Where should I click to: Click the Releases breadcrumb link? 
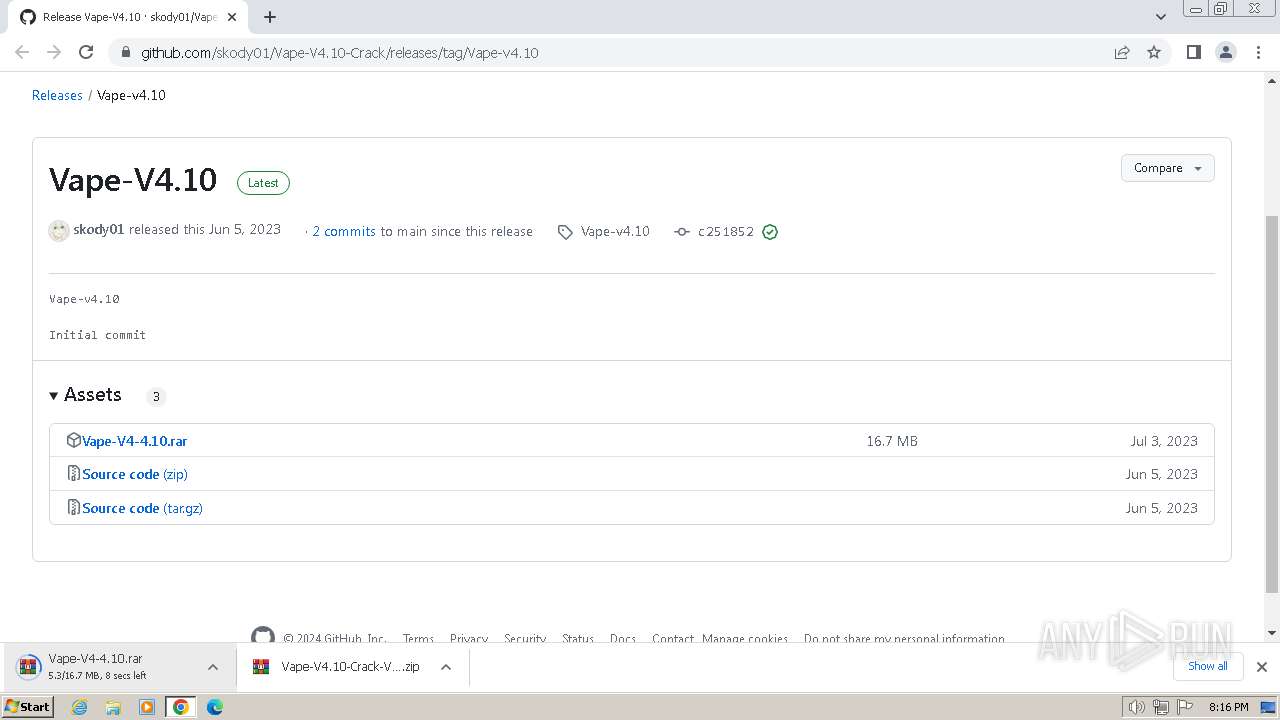57,95
